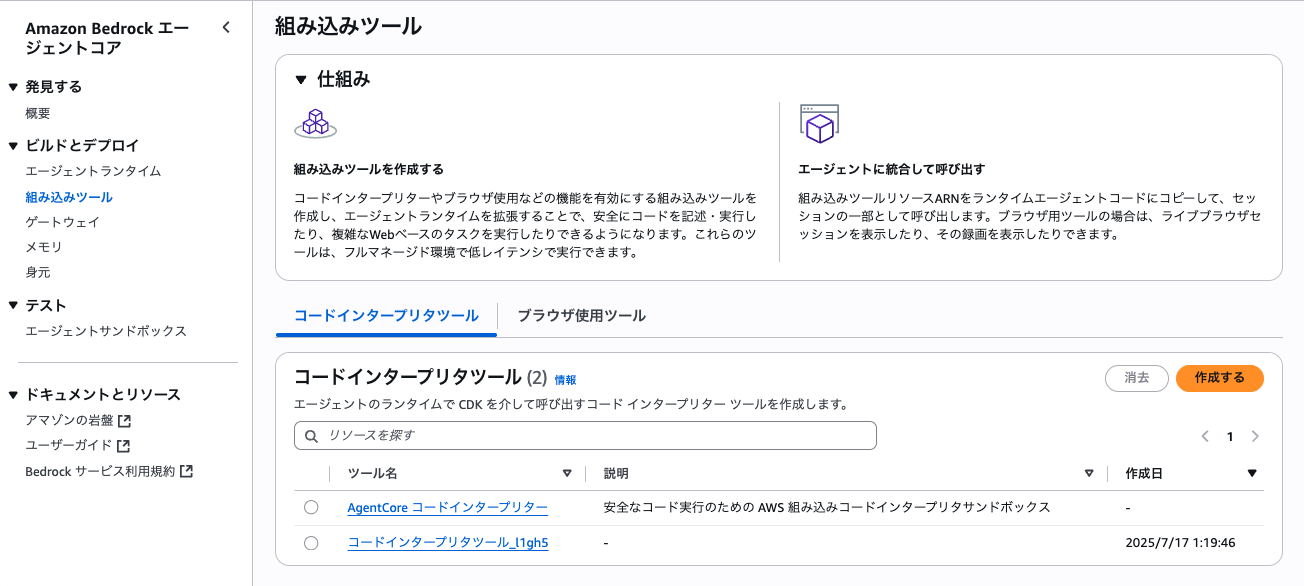This screenshot has width=1304, height=586.
Task: Sort by the ツール名 column arrow
Action: click(x=567, y=473)
